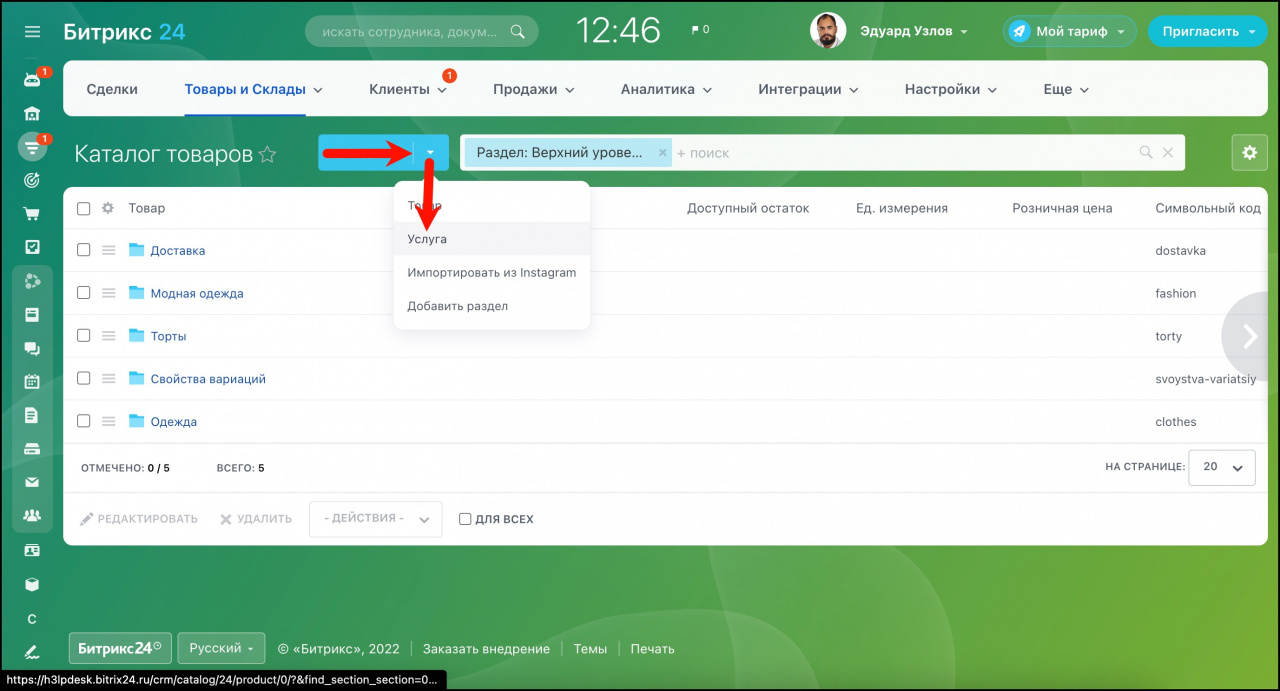1280x691 pixels.
Task: Open the target goal icon in sidebar
Action: coord(32,180)
